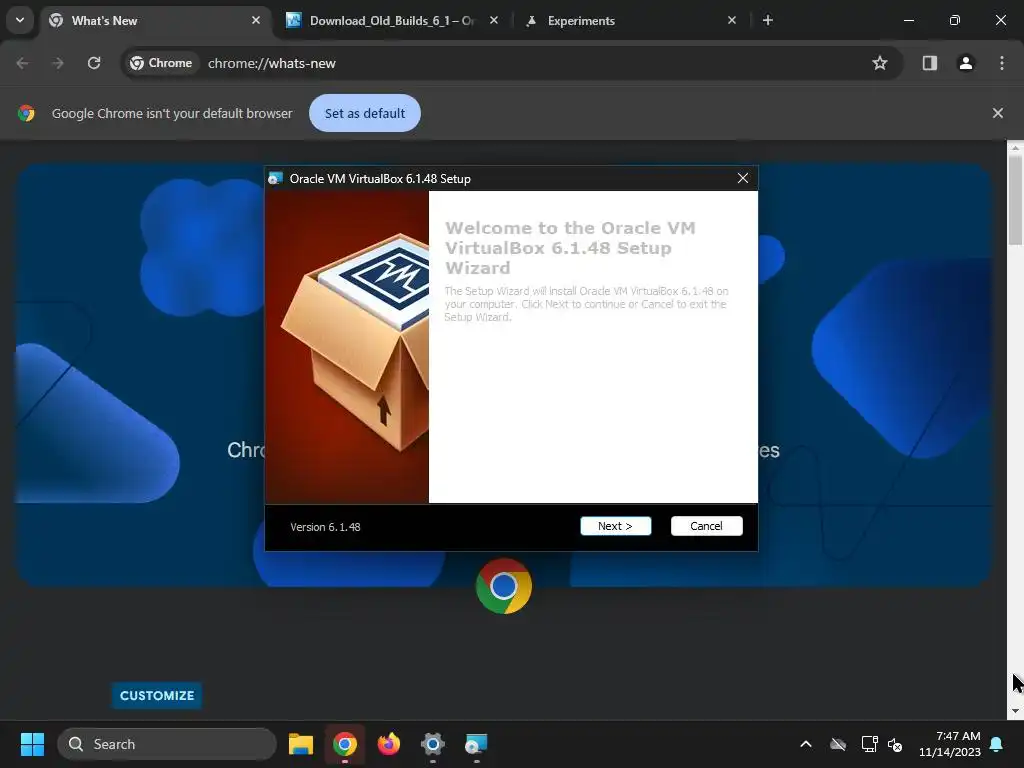Switch to Download_Old_Builds_6_1 tab
The height and width of the screenshot is (768, 1024).
392,20
